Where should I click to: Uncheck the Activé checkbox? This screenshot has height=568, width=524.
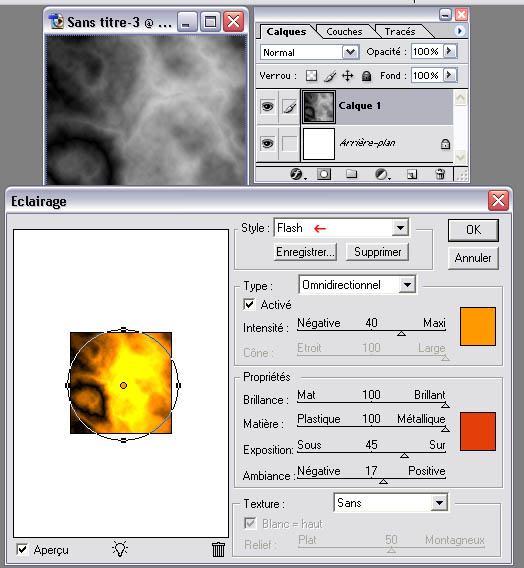(x=249, y=304)
